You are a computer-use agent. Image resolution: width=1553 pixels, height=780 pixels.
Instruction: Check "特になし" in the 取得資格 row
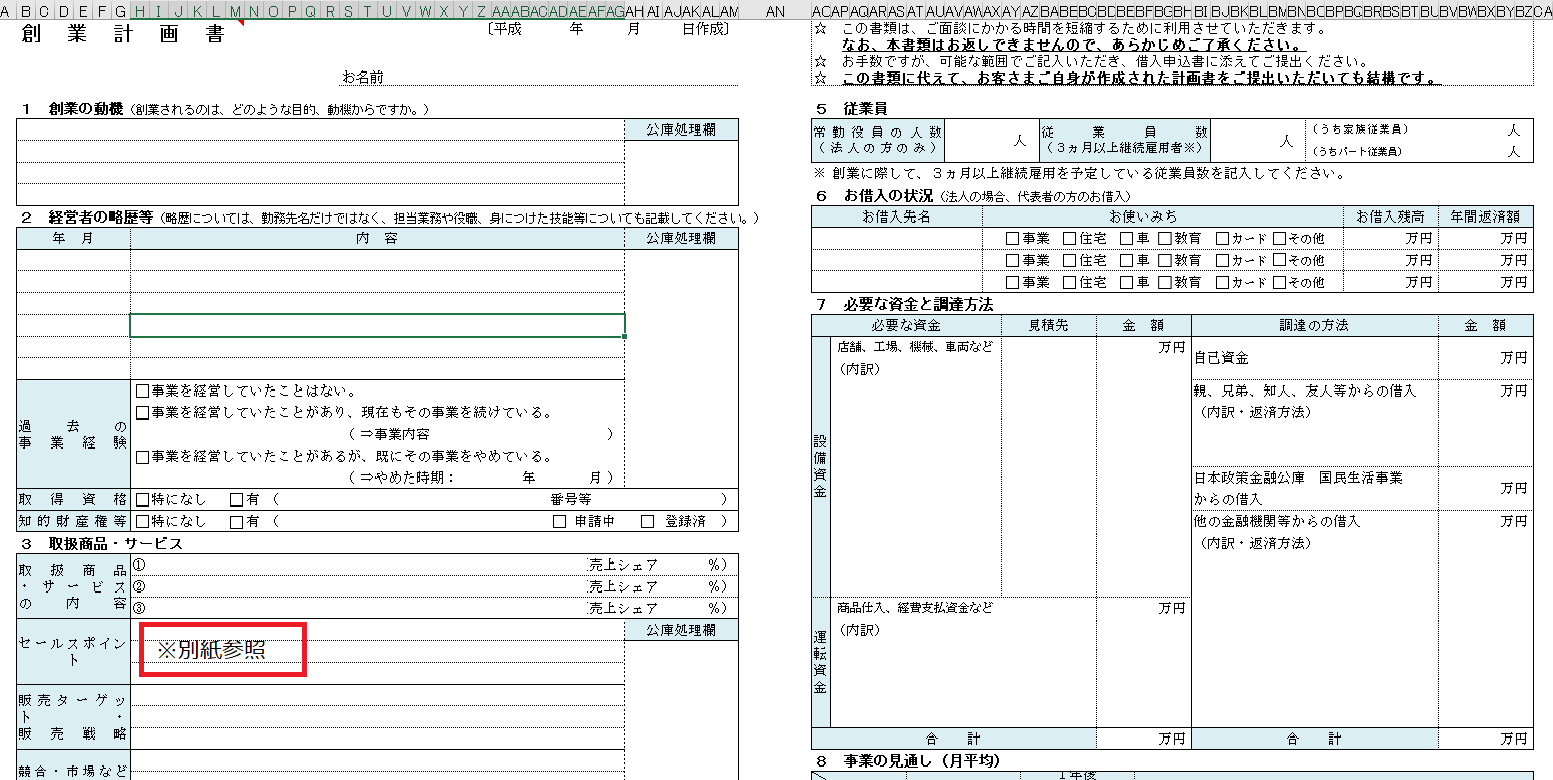[x=143, y=500]
